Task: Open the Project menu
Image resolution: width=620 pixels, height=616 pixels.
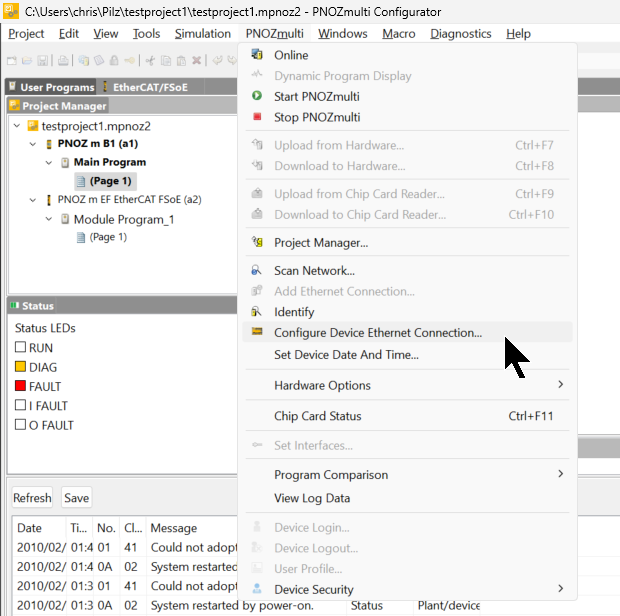Action: [x=26, y=34]
